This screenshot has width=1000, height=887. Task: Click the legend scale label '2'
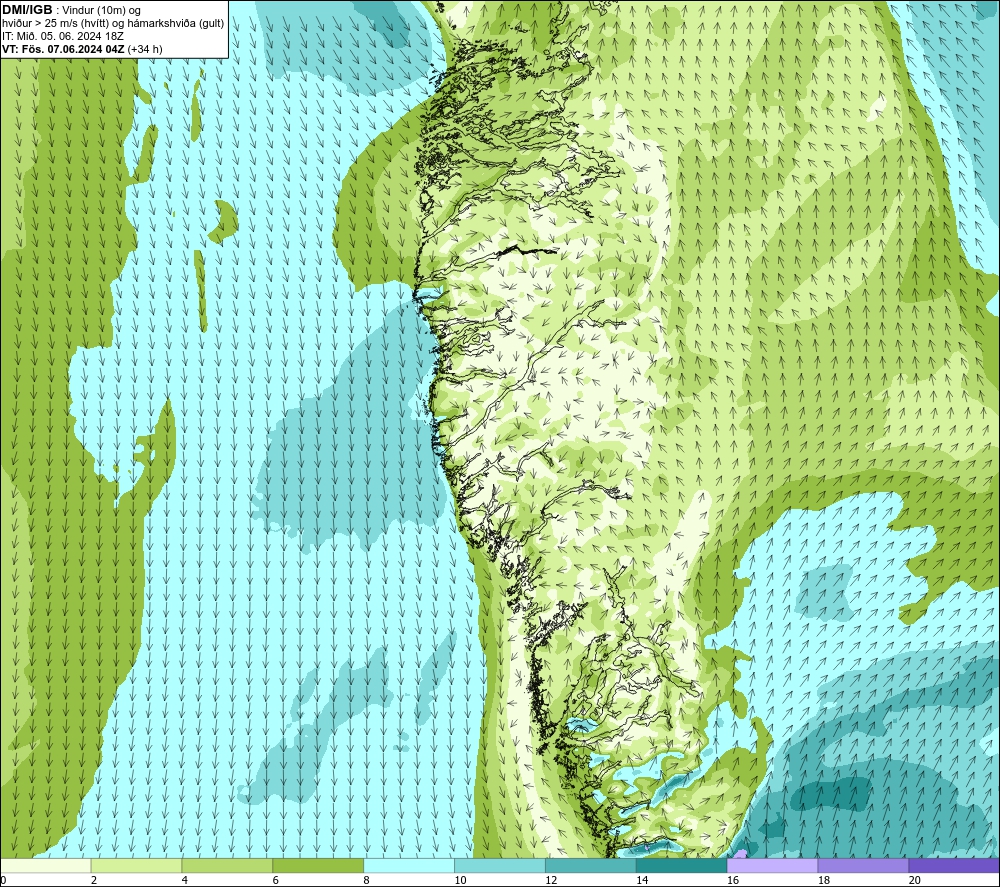pyautogui.click(x=94, y=881)
